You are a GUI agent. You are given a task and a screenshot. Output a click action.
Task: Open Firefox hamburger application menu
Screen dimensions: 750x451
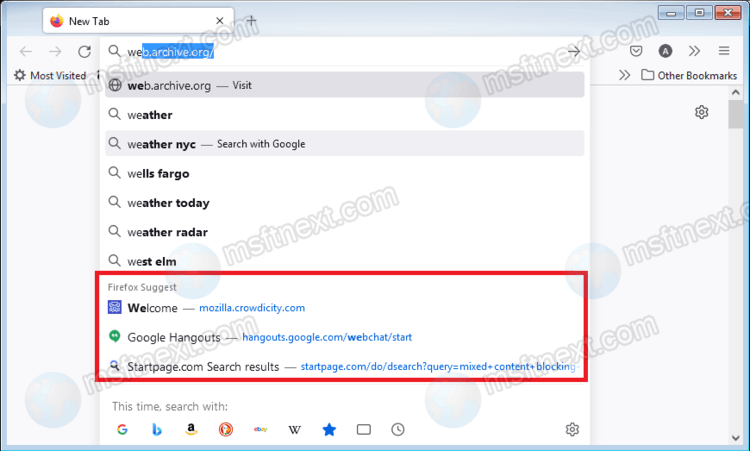coord(724,51)
